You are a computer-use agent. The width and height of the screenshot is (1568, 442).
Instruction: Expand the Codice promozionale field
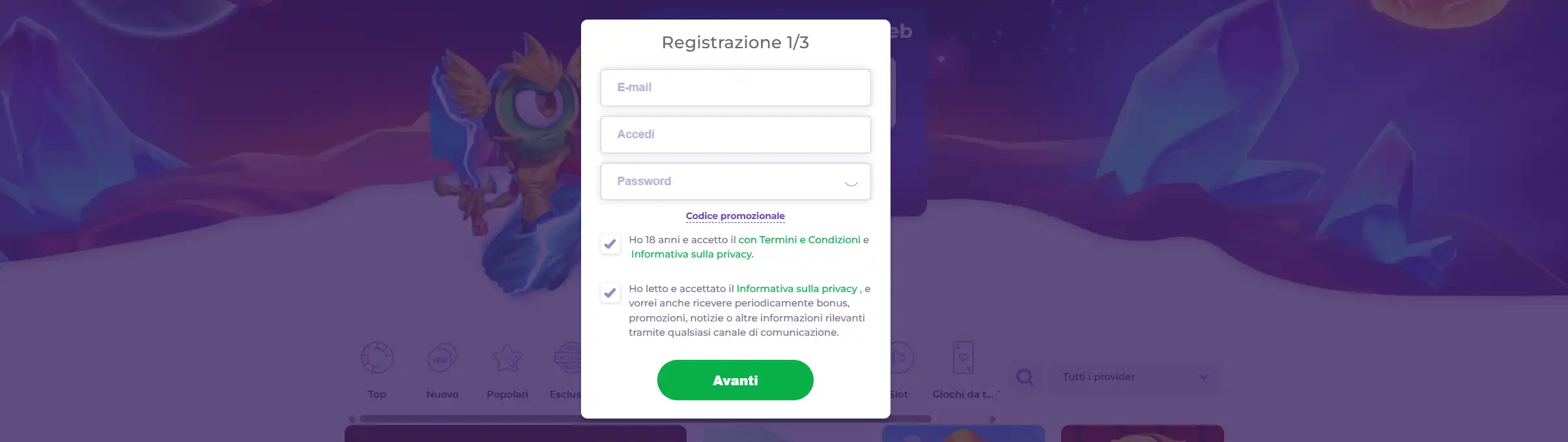[735, 216]
